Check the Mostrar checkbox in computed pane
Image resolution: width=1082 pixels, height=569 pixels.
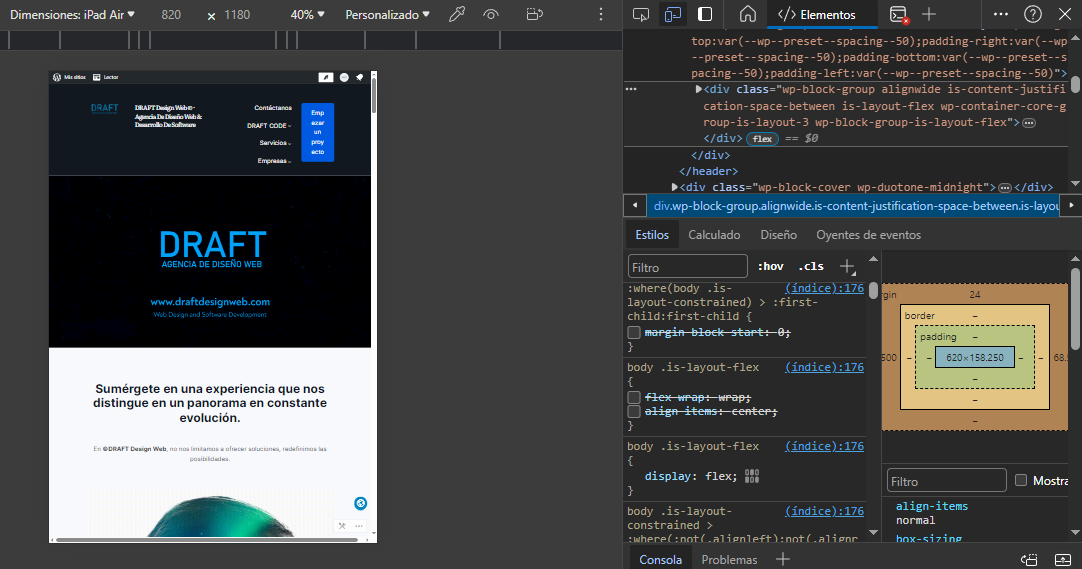click(x=1021, y=481)
